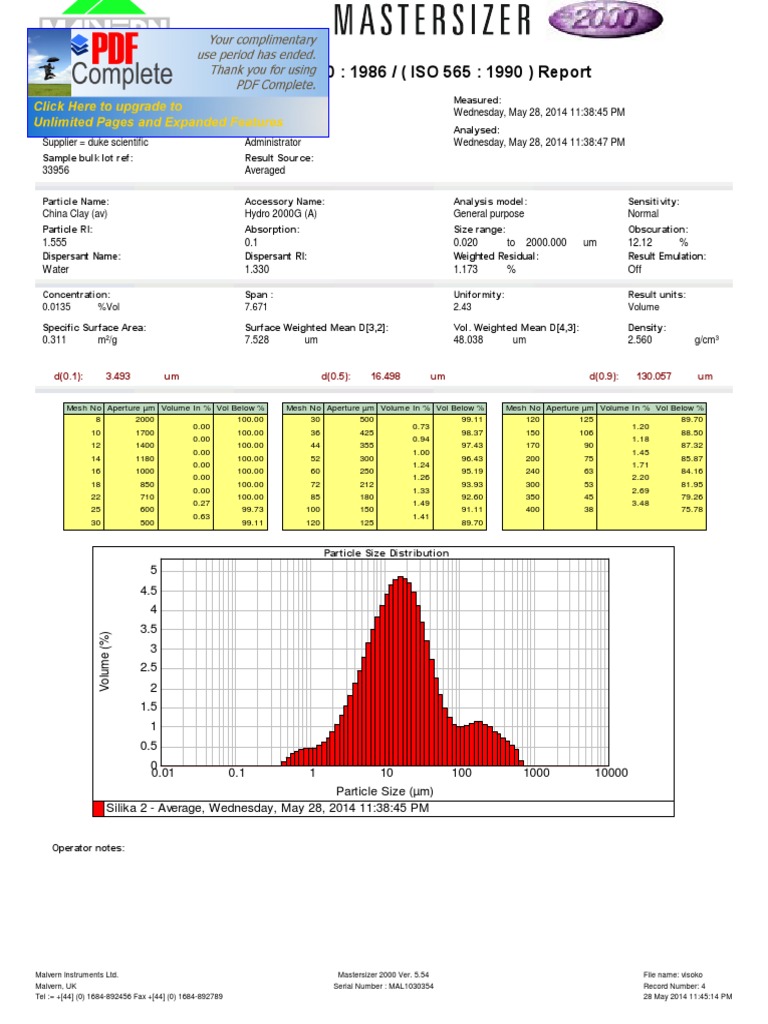Viewport: 768px width, 1024px height.
Task: Select concentration value '0.0135'
Action: click(x=57, y=307)
